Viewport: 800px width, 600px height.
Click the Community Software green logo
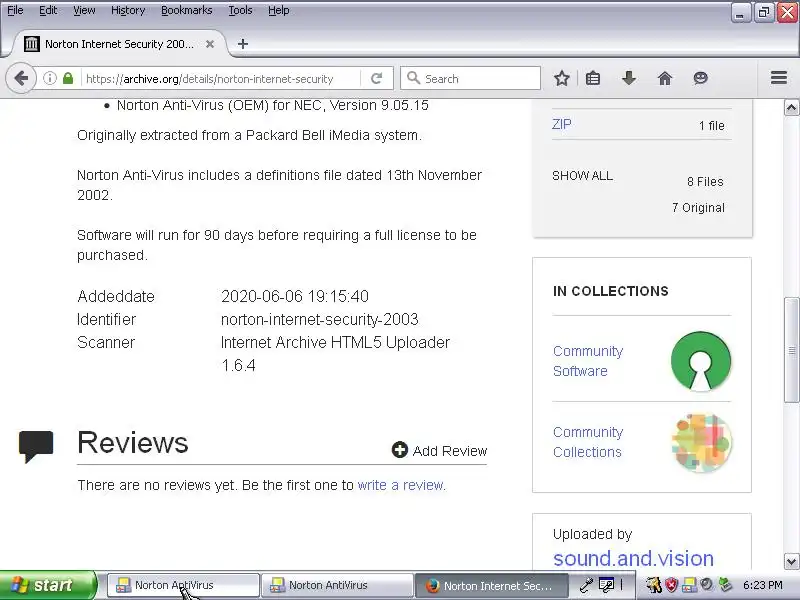pyautogui.click(x=701, y=361)
